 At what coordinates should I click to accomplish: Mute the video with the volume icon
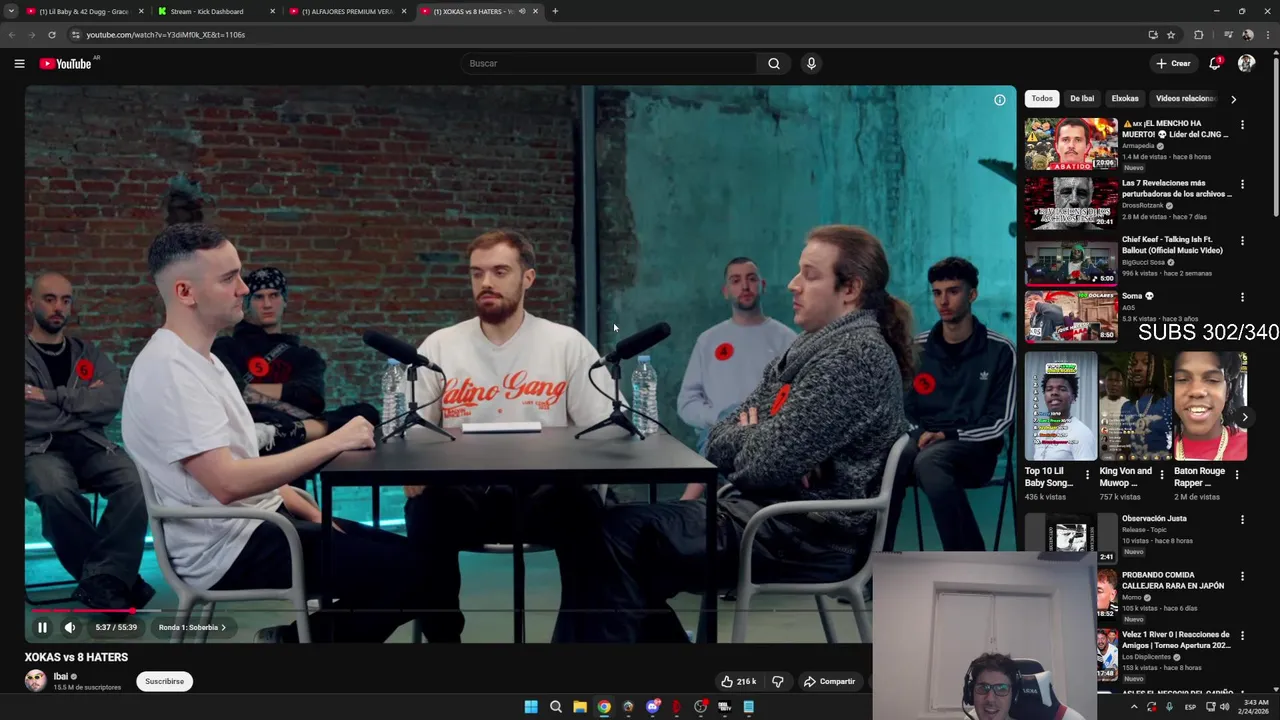coord(70,627)
